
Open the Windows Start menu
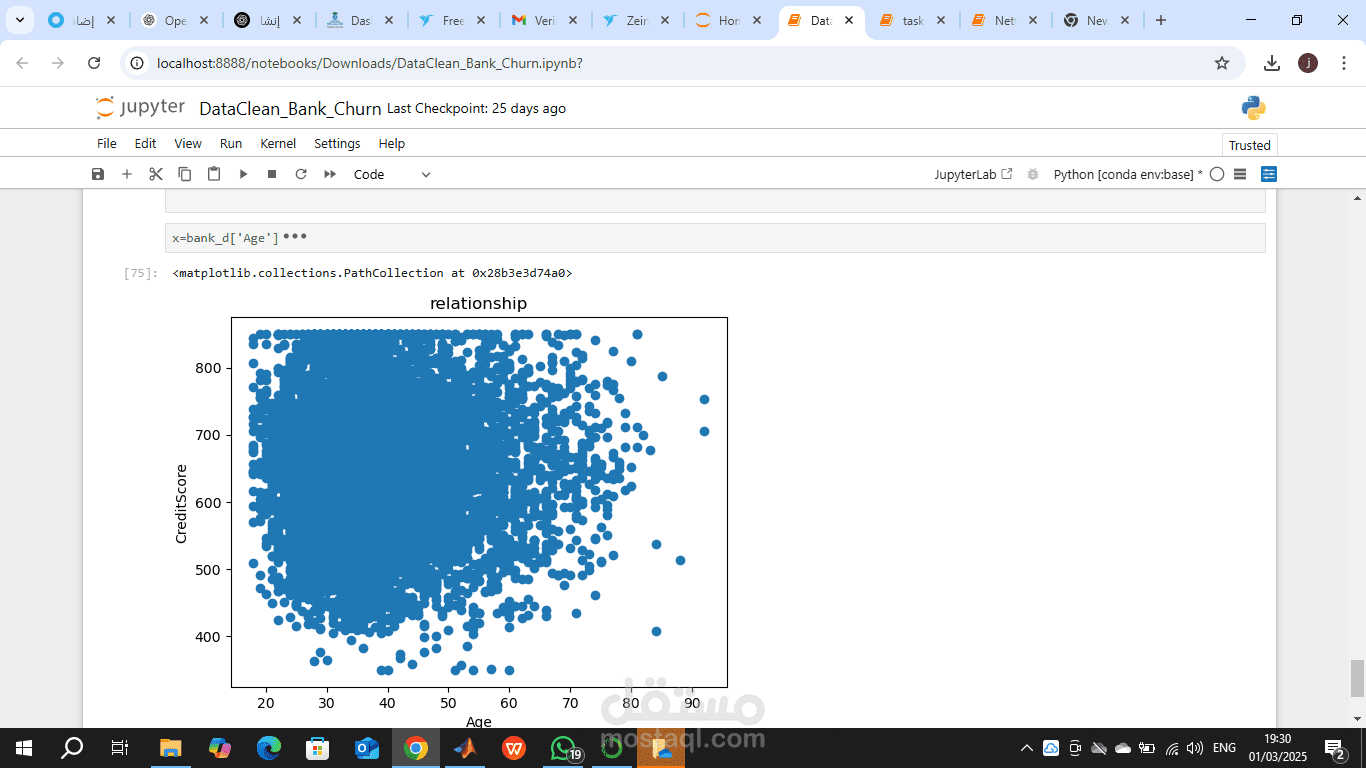(x=24, y=748)
